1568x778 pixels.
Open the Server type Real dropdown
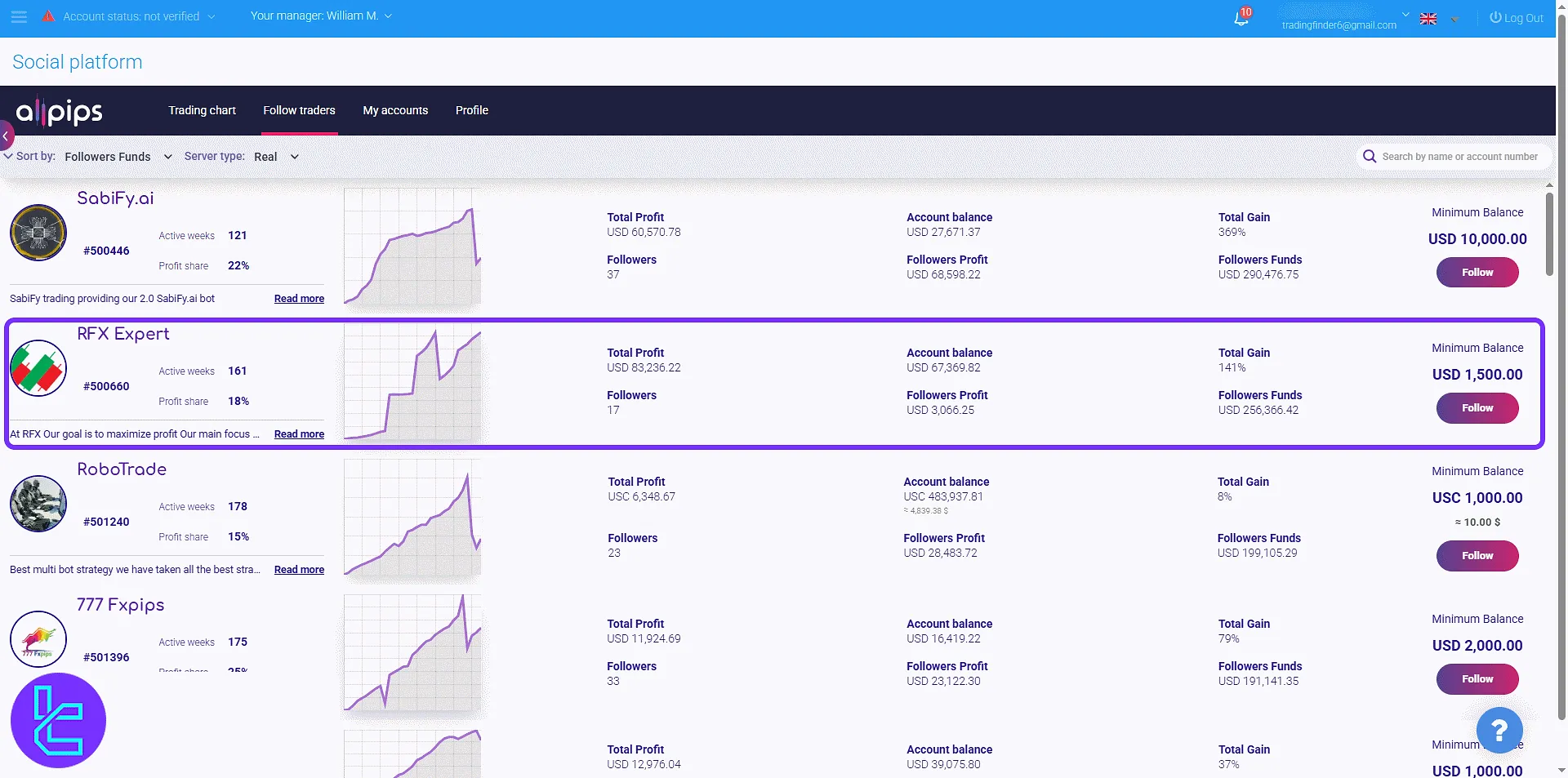(276, 157)
